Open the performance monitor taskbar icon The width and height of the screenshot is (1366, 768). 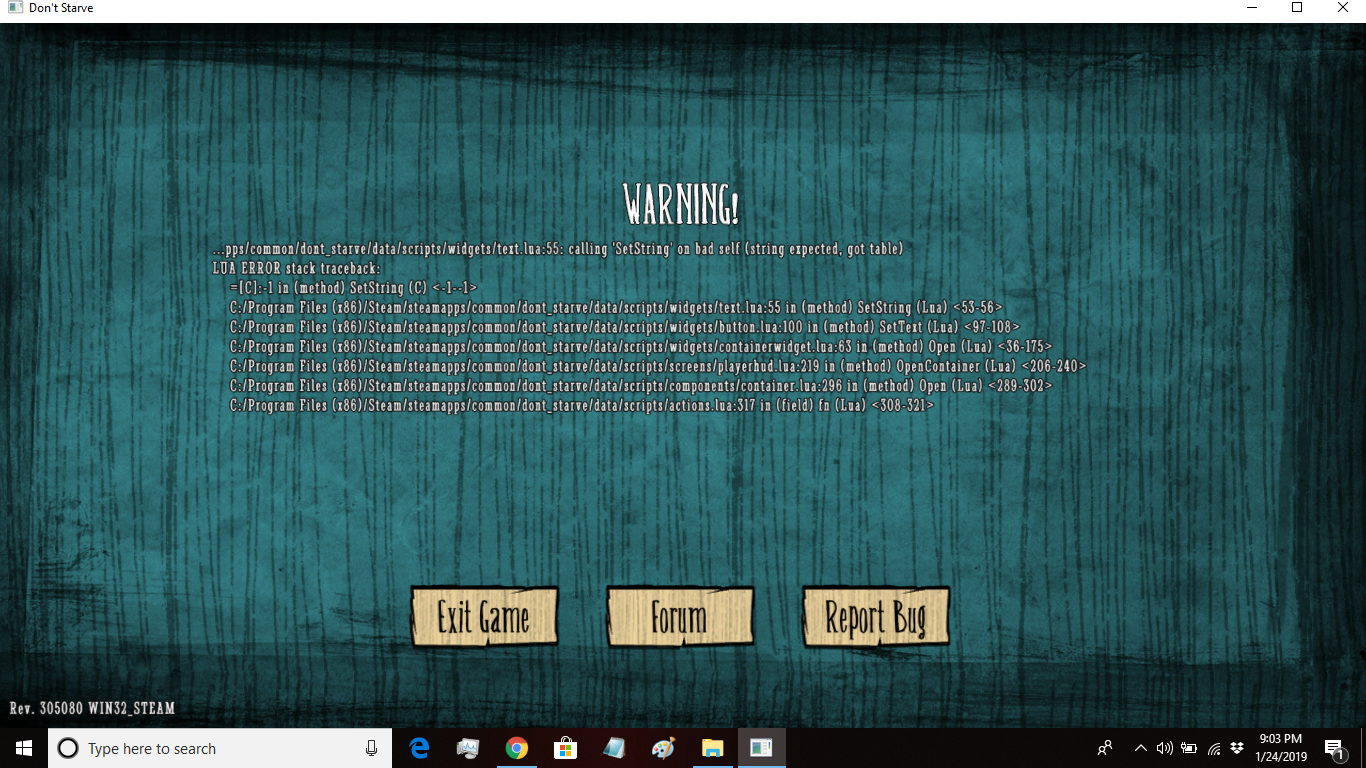point(468,748)
